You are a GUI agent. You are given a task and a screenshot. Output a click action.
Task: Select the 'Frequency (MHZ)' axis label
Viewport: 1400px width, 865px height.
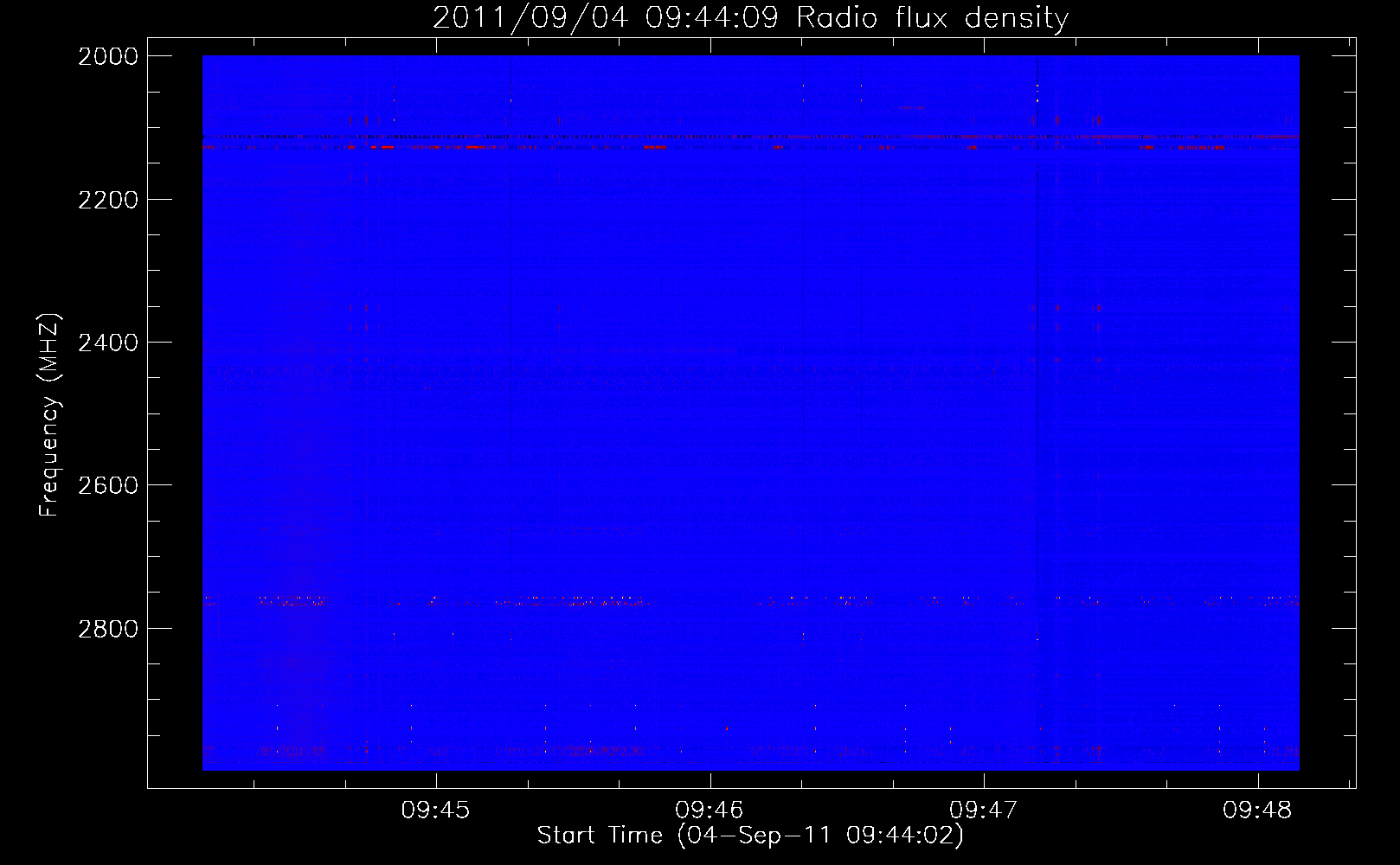(x=50, y=414)
